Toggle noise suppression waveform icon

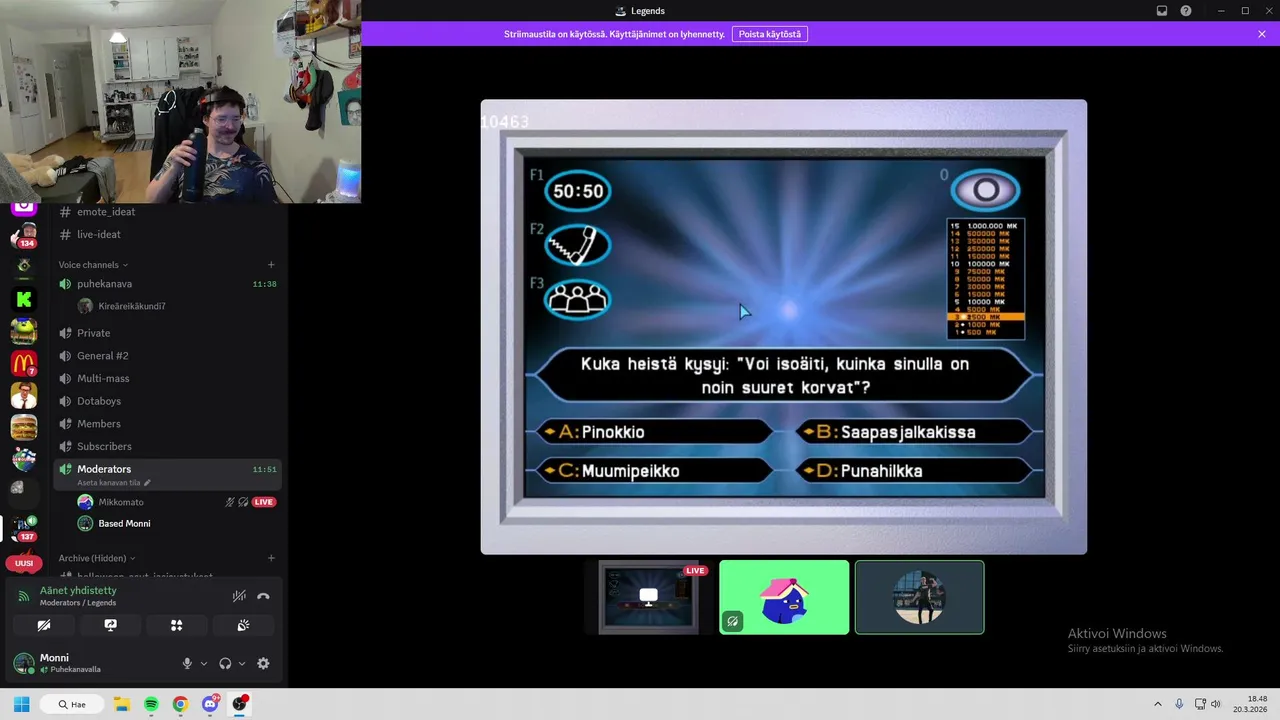pyautogui.click(x=239, y=596)
